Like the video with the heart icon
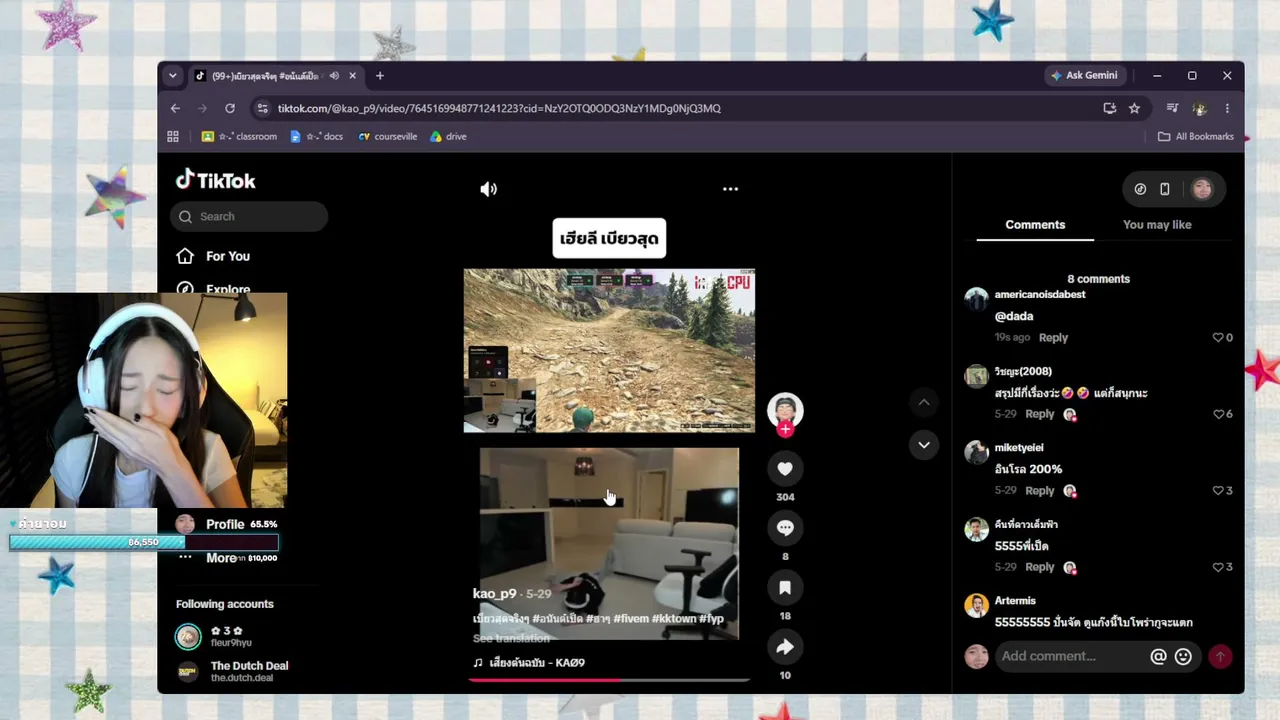This screenshot has width=1280, height=720. 785,469
